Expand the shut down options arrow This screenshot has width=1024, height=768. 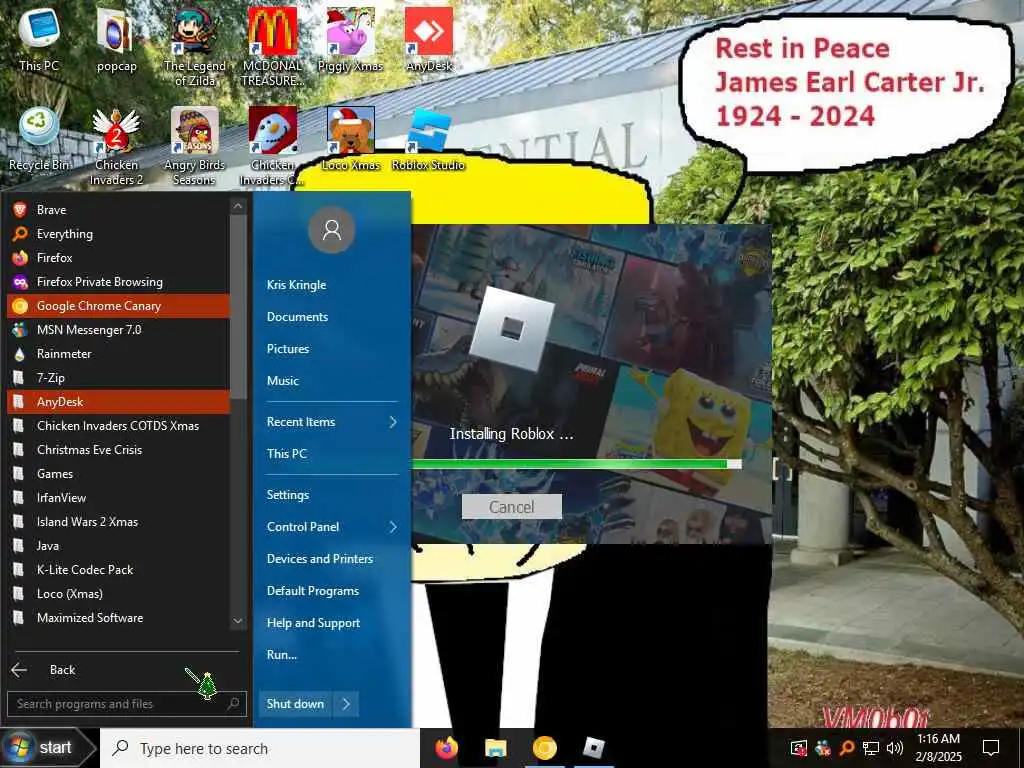[345, 703]
